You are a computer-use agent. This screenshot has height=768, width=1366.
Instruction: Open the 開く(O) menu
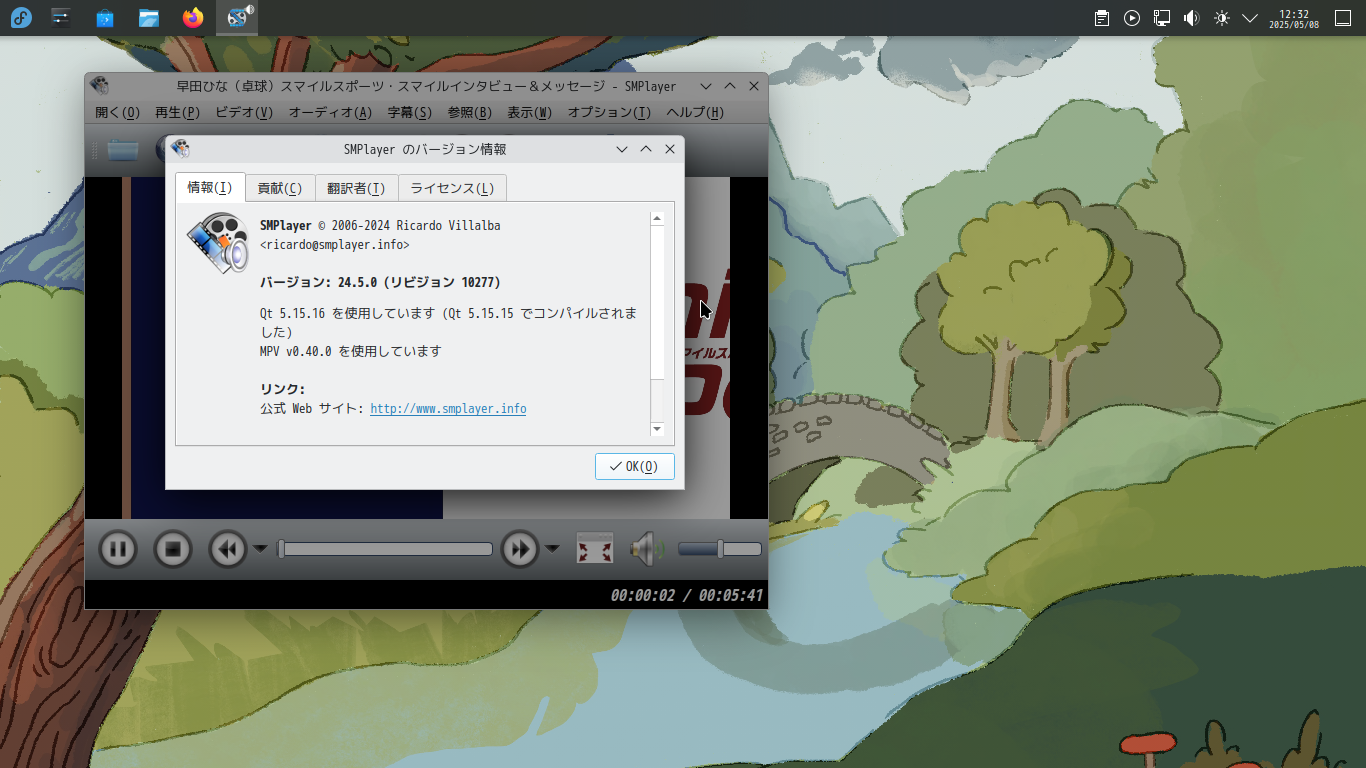pyautogui.click(x=117, y=112)
